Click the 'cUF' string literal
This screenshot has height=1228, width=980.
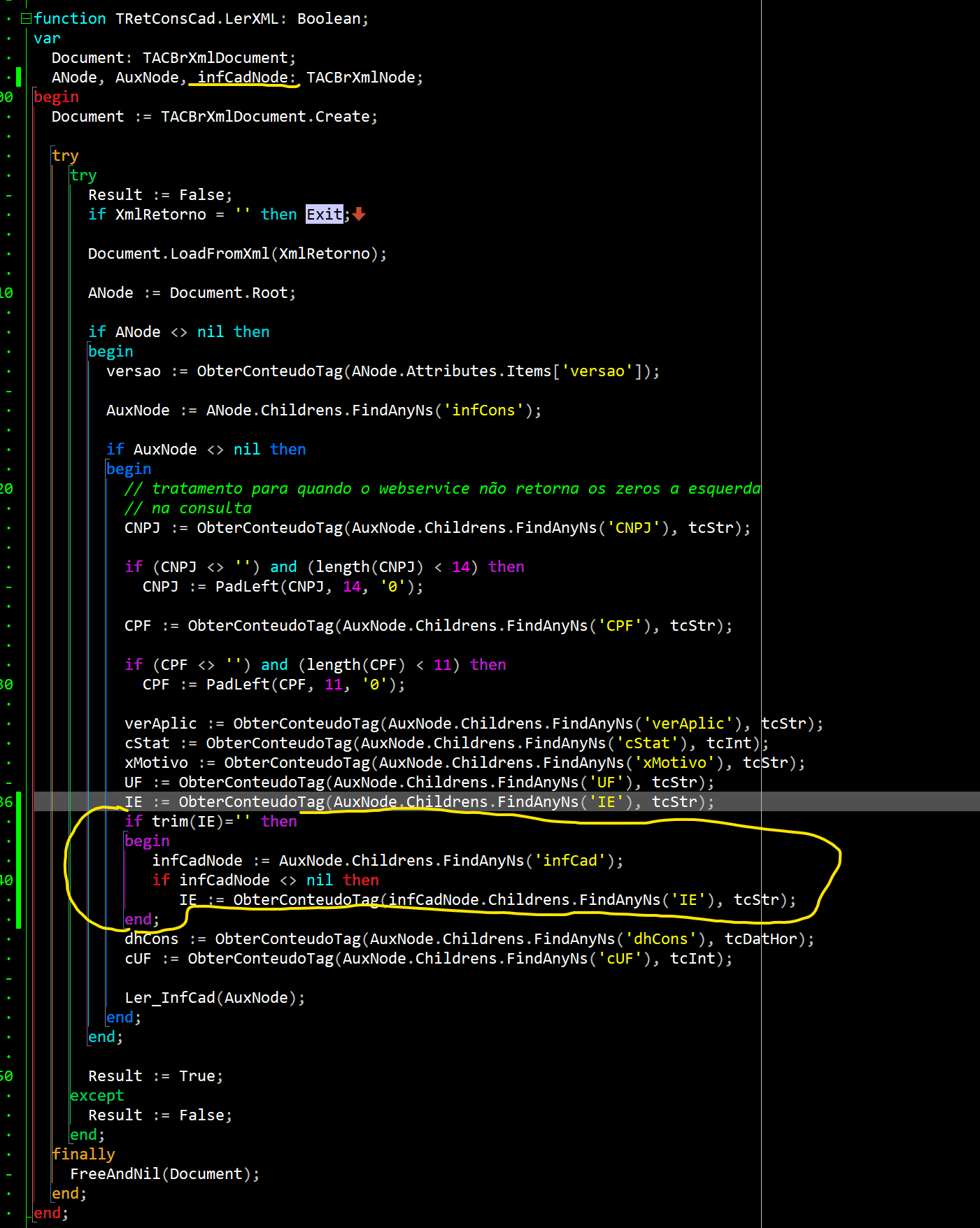click(620, 959)
